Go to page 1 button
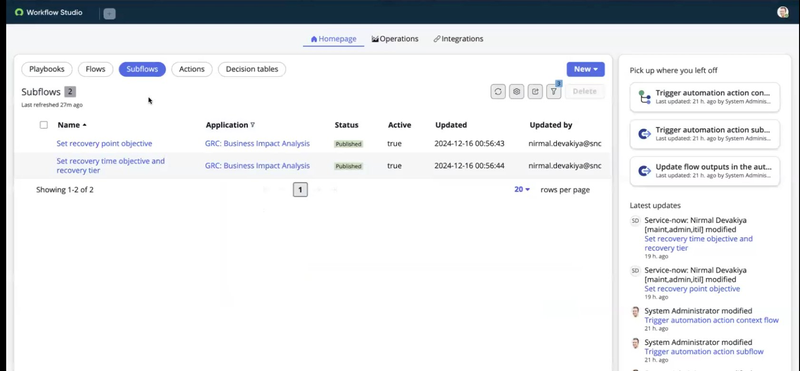The height and width of the screenshot is (371, 800). click(300, 190)
